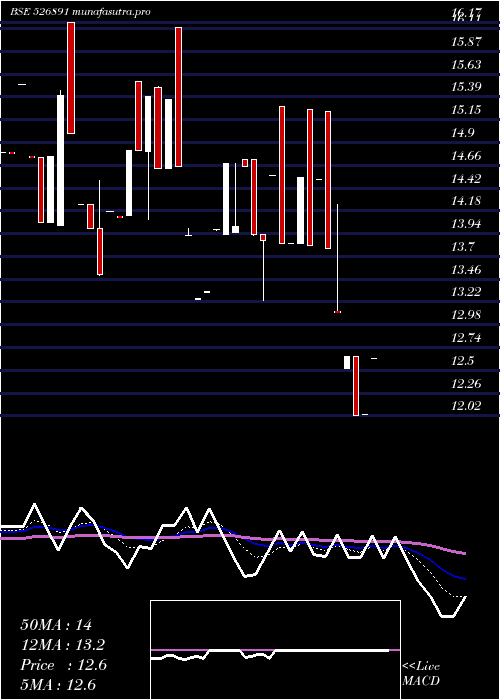Select the 12.98 price axis label
This screenshot has height=700, width=500.
(x=466, y=315)
